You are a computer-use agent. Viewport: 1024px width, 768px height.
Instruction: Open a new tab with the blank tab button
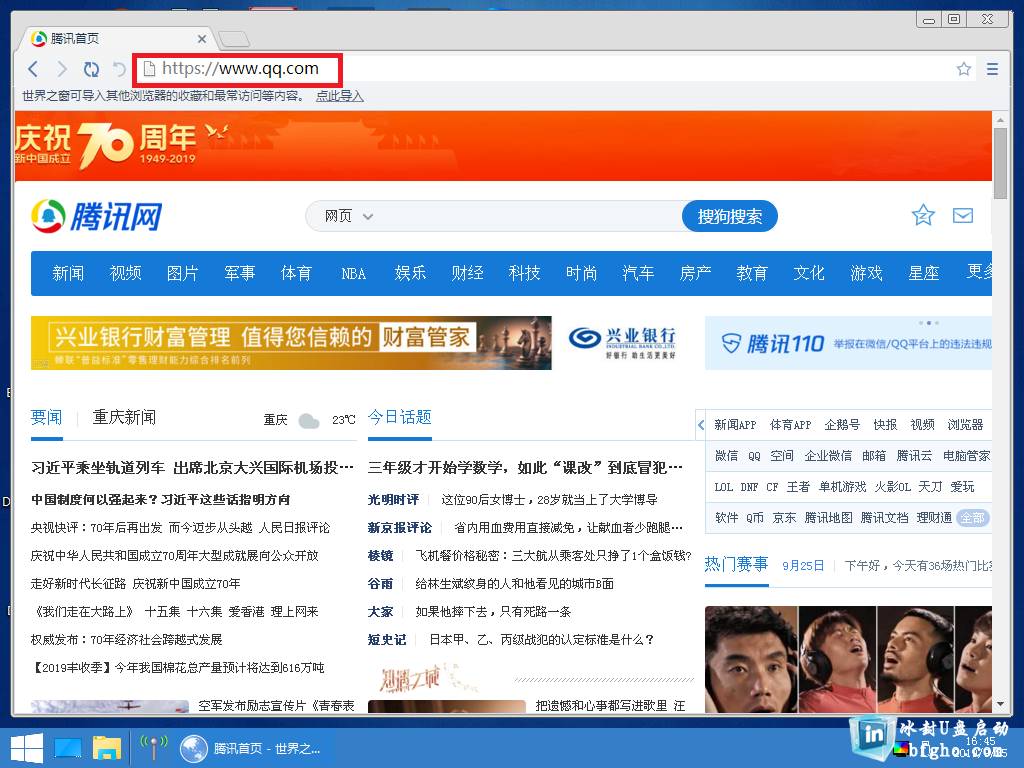click(x=234, y=39)
